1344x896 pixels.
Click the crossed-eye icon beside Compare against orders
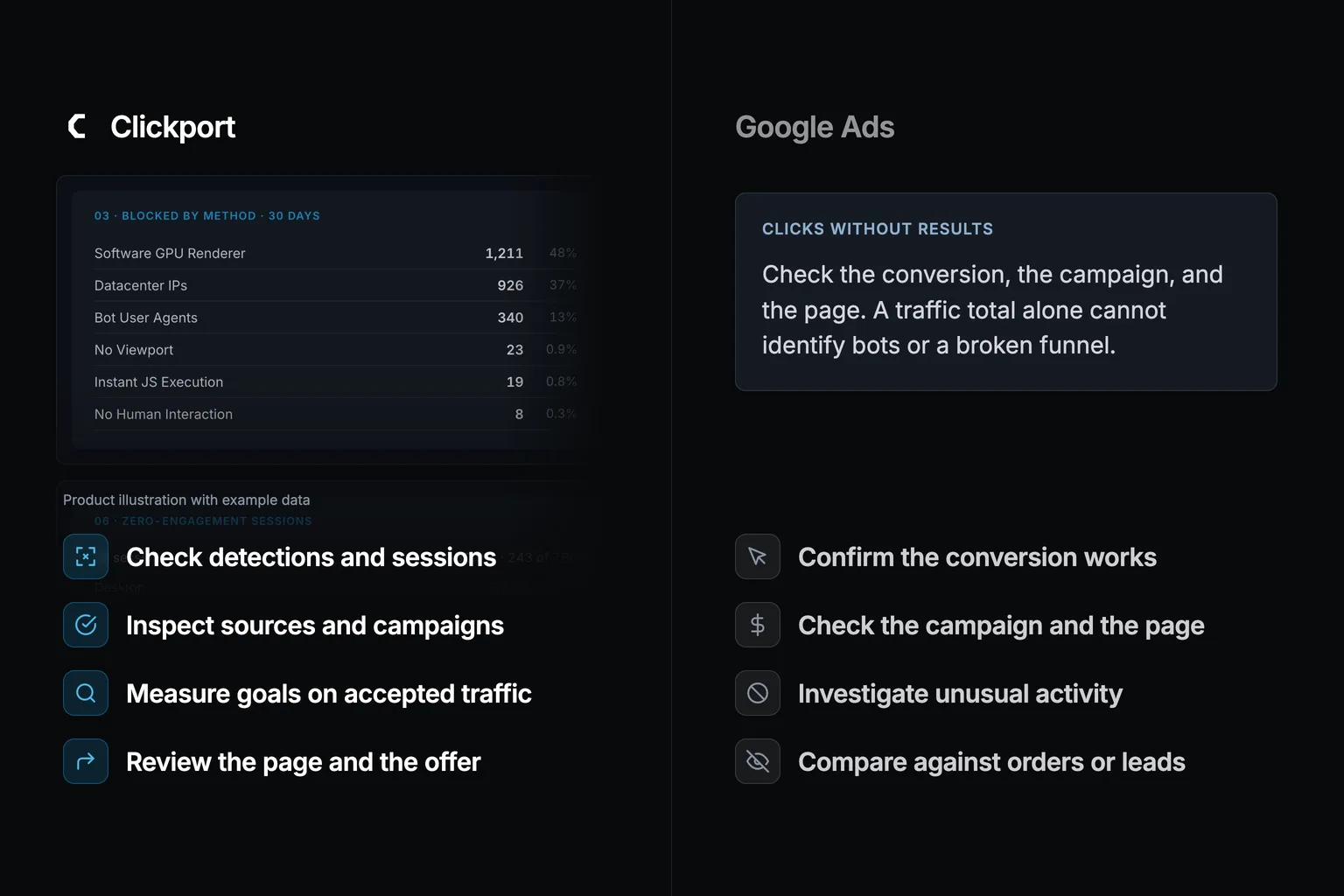[758, 761]
